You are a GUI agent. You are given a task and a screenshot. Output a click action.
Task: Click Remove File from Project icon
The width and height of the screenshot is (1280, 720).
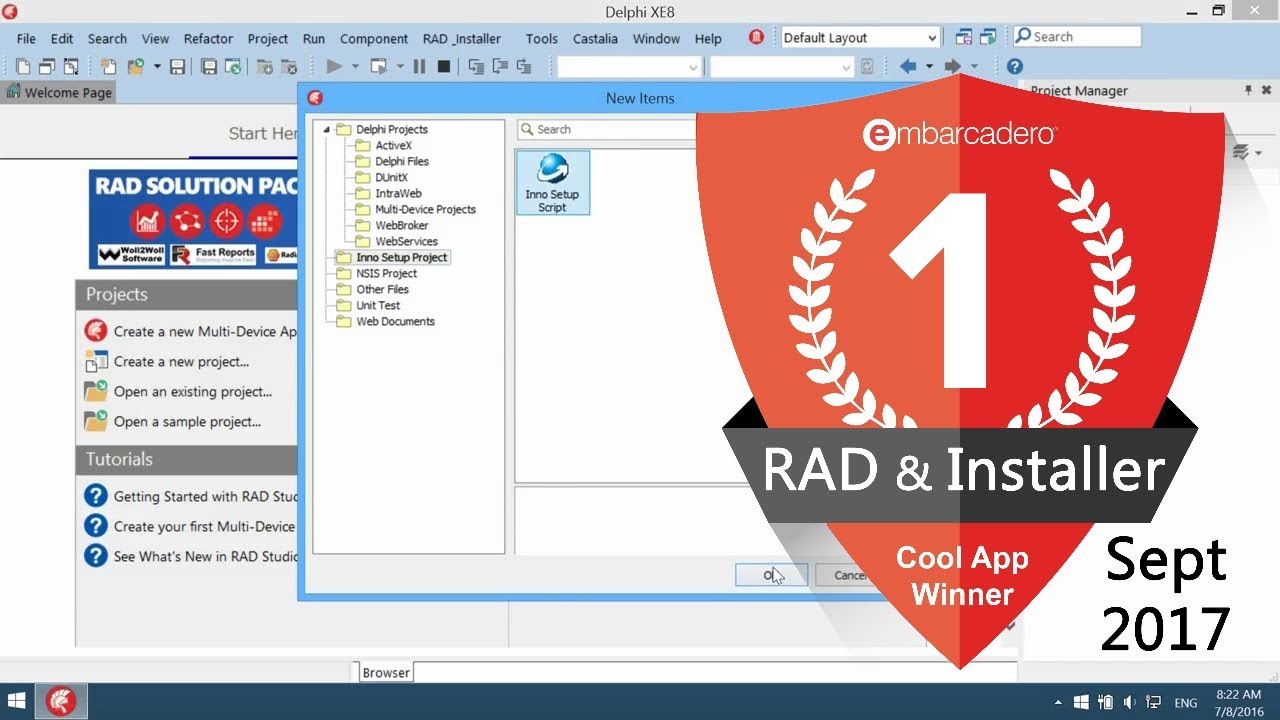click(x=289, y=67)
